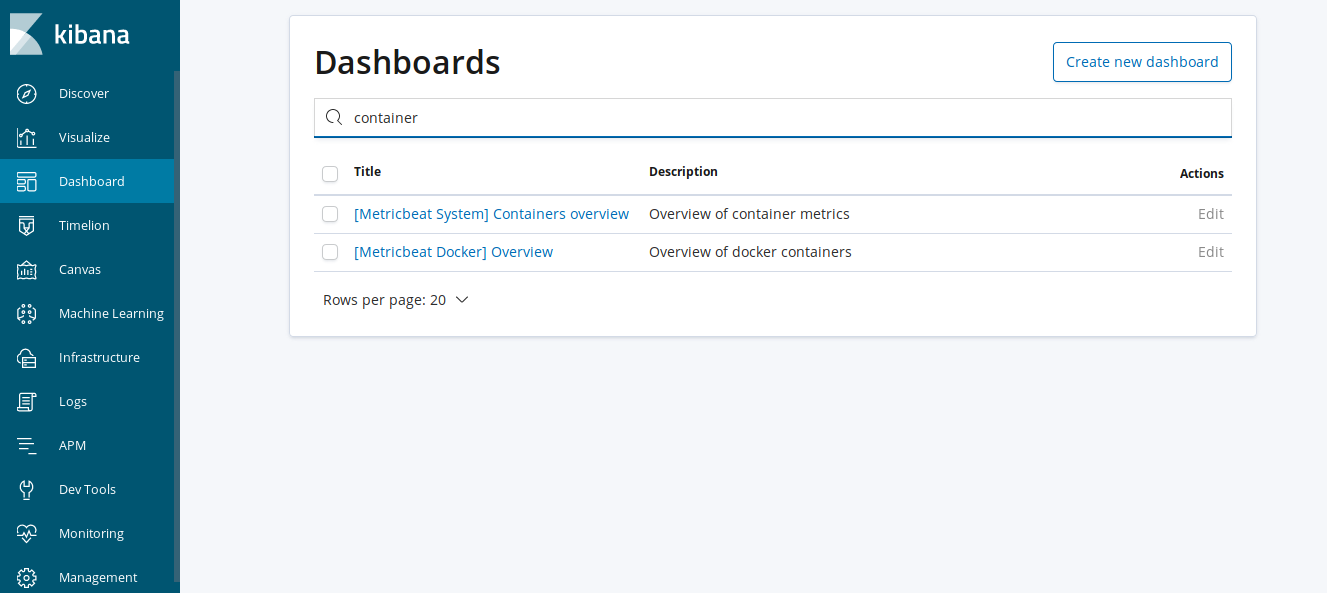Click the Create new dashboard button
1327x593 pixels.
[1142, 61]
